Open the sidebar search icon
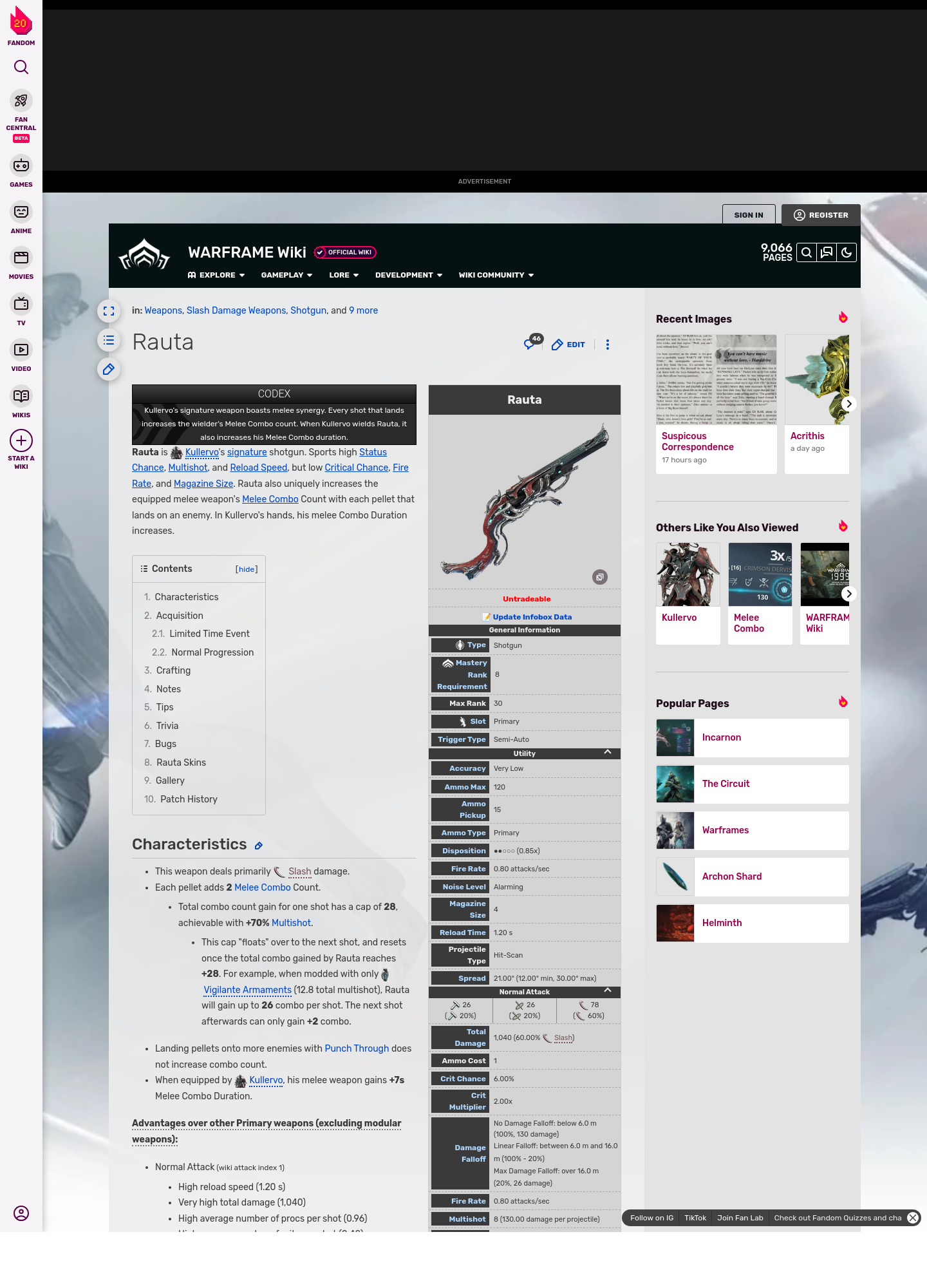Viewport: 927px width, 1288px height. (21, 67)
